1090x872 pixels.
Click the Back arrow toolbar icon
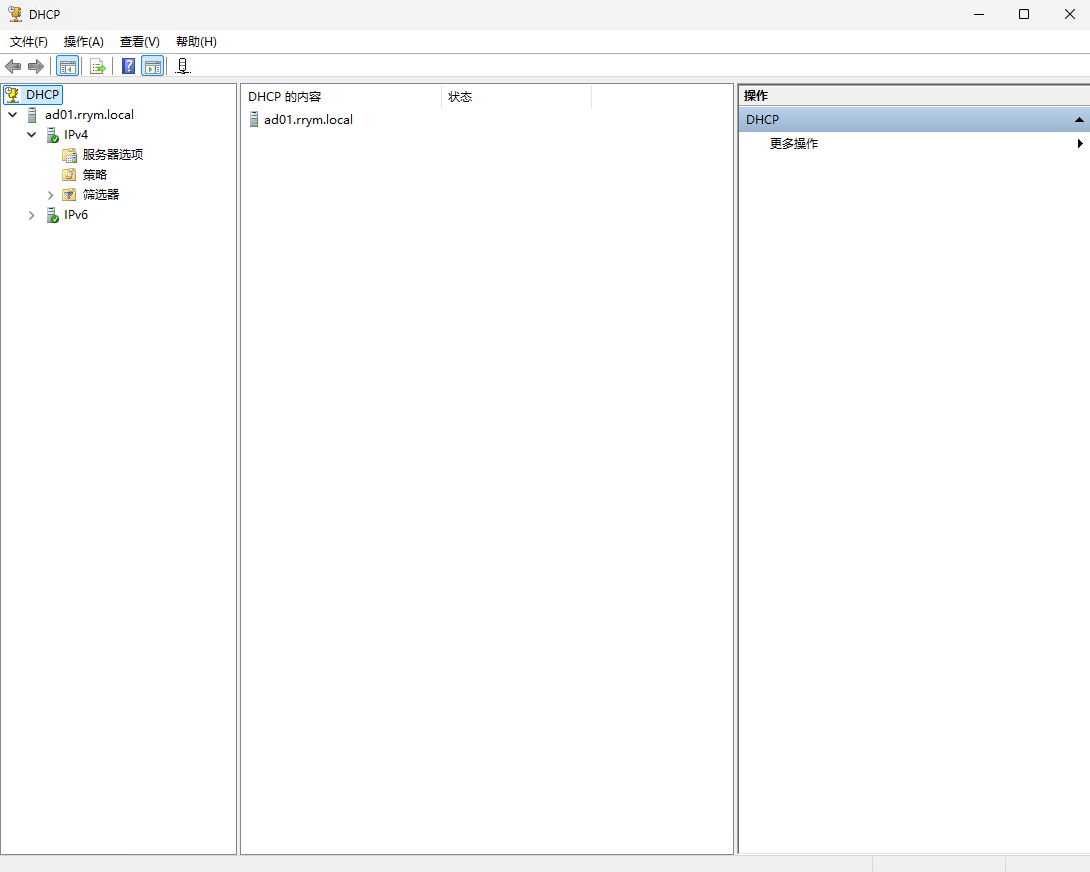coord(13,66)
